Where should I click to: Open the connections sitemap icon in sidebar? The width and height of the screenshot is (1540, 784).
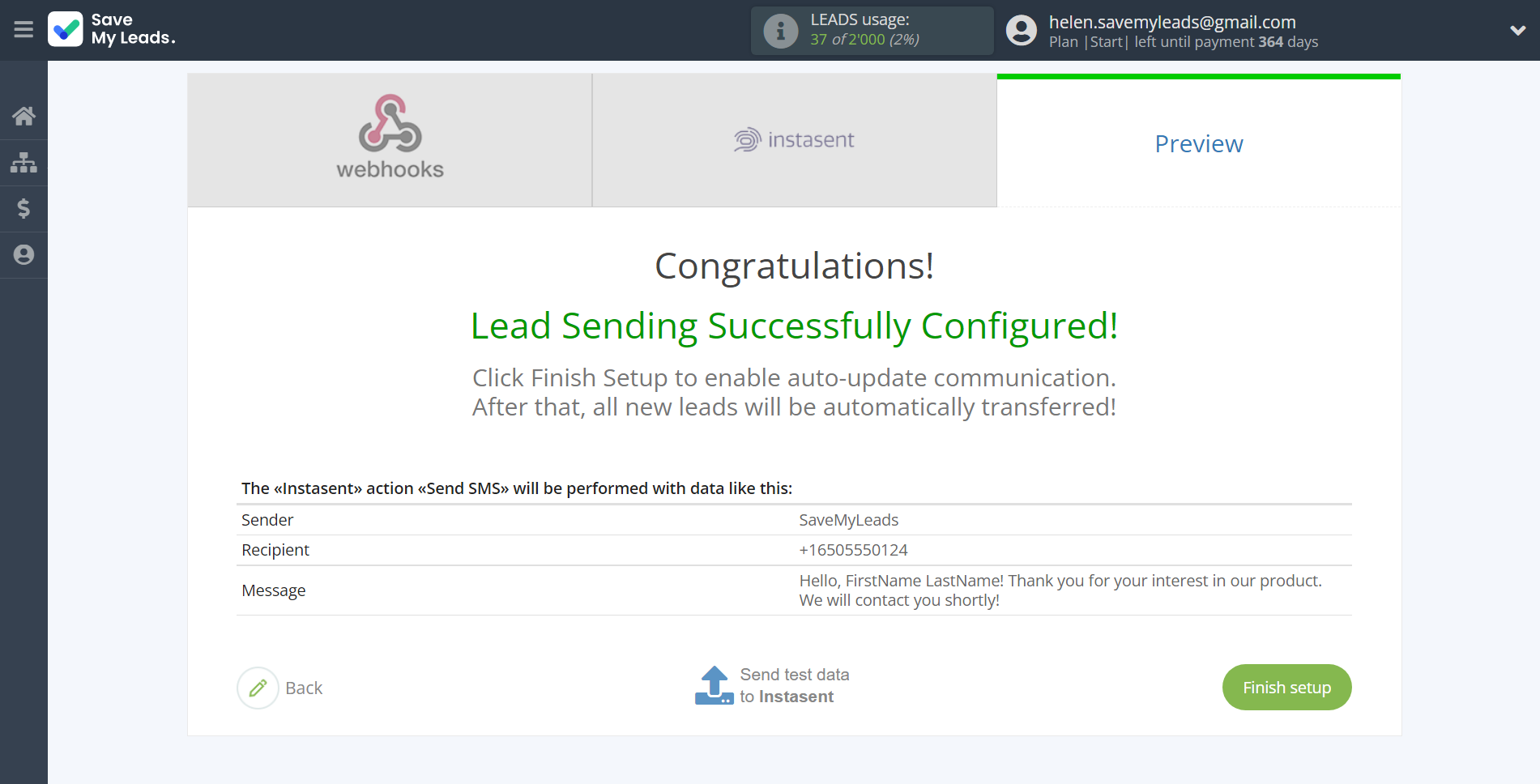tap(23, 163)
